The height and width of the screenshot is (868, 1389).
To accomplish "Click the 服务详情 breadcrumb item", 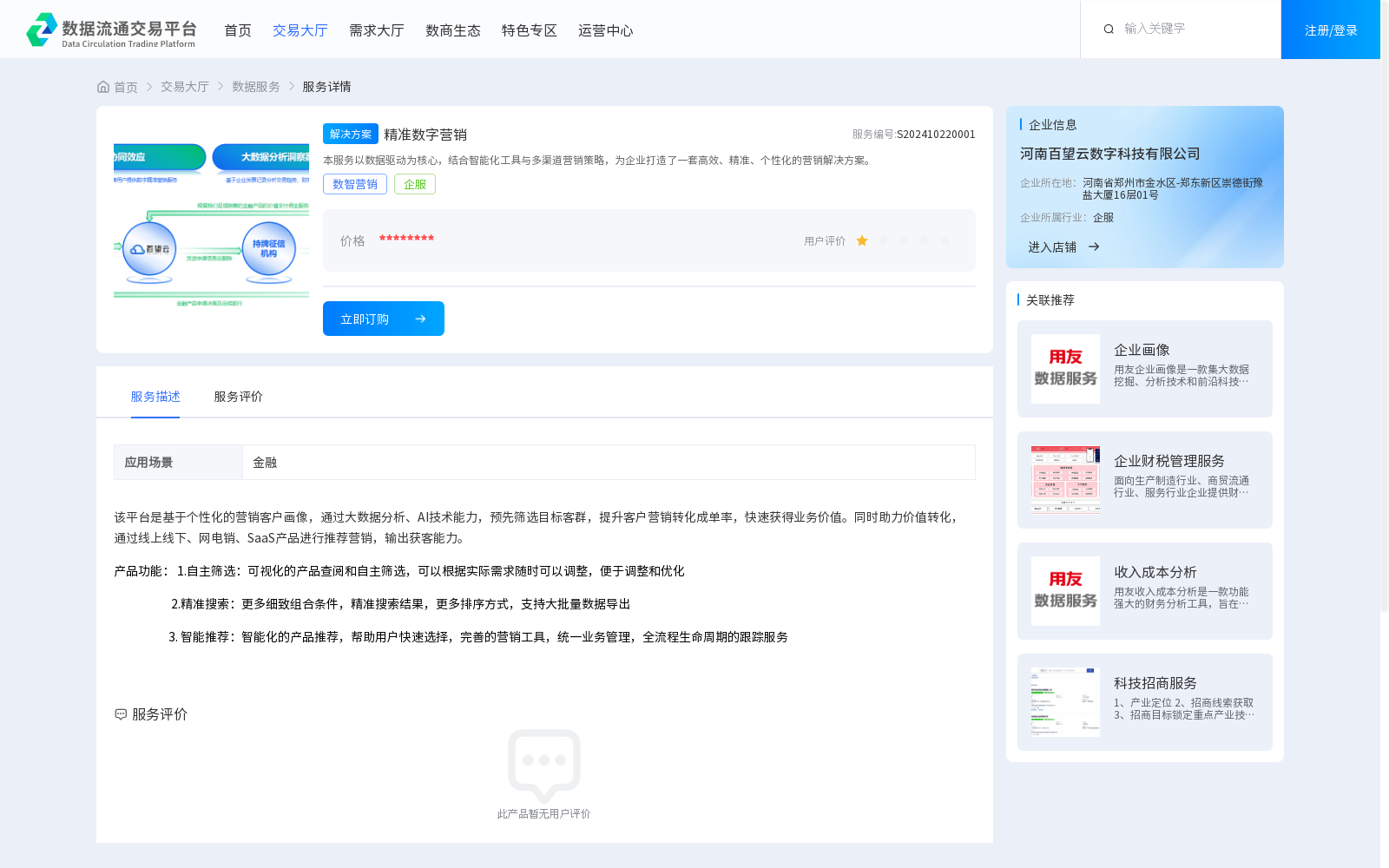I will (326, 87).
